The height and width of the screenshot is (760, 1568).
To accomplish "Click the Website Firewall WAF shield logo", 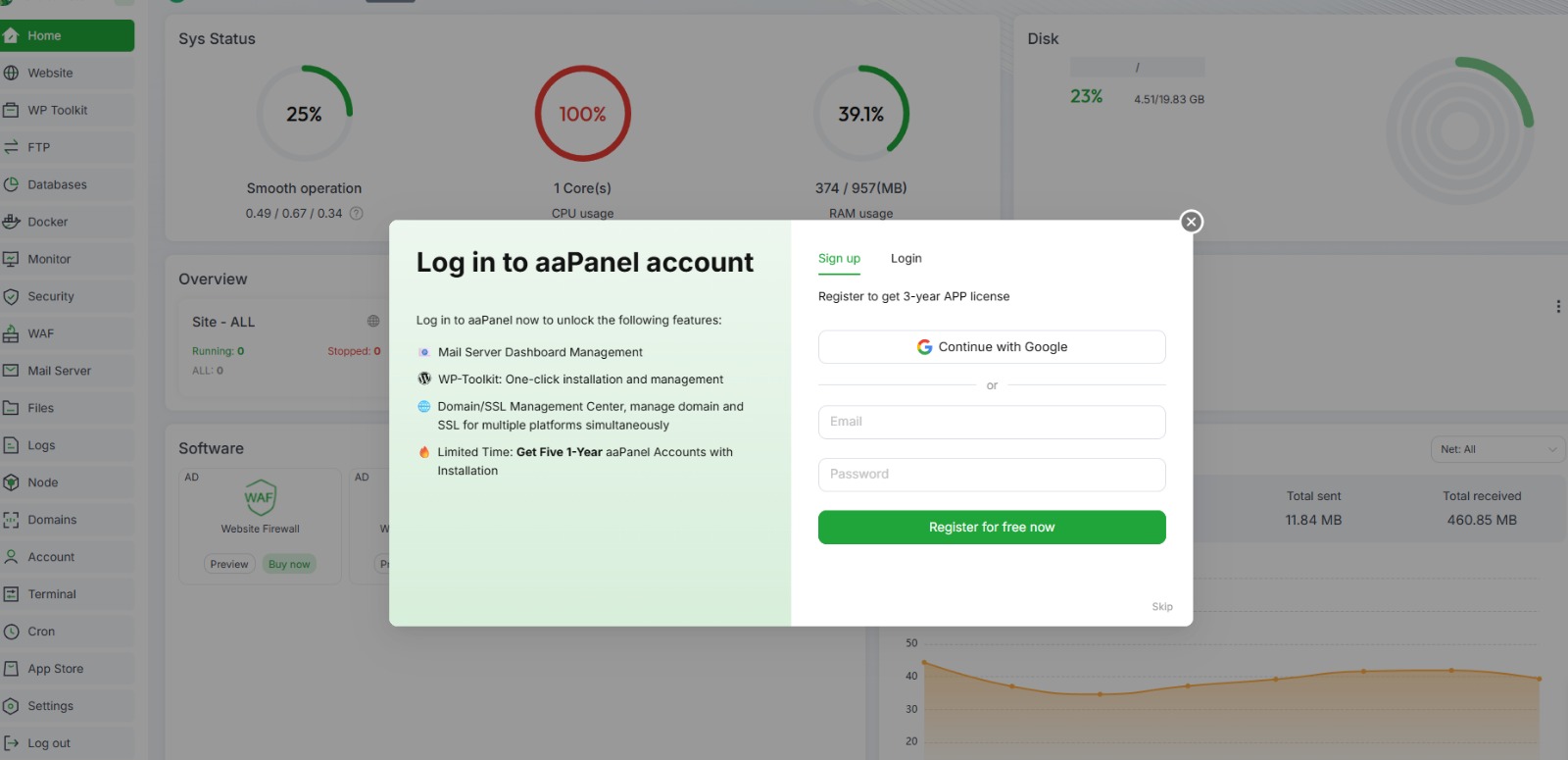I will click(x=260, y=497).
